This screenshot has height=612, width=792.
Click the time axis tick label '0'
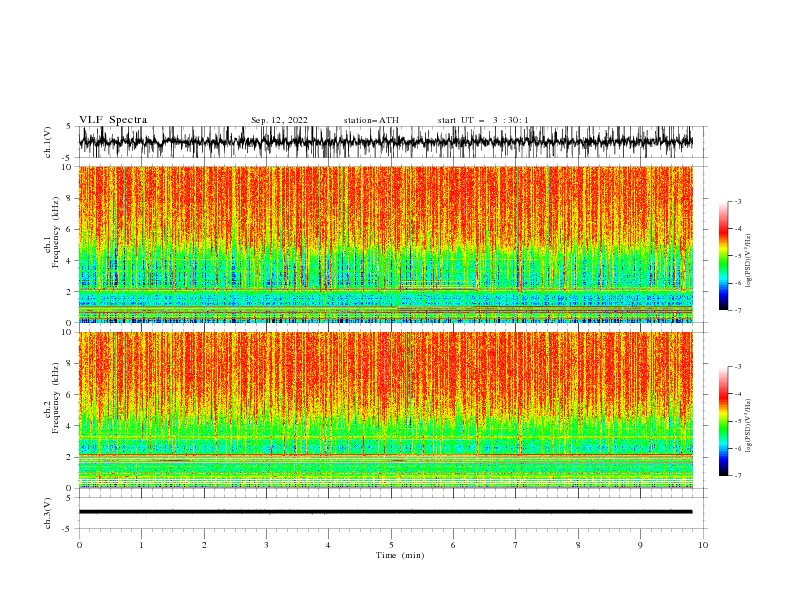(x=79, y=545)
